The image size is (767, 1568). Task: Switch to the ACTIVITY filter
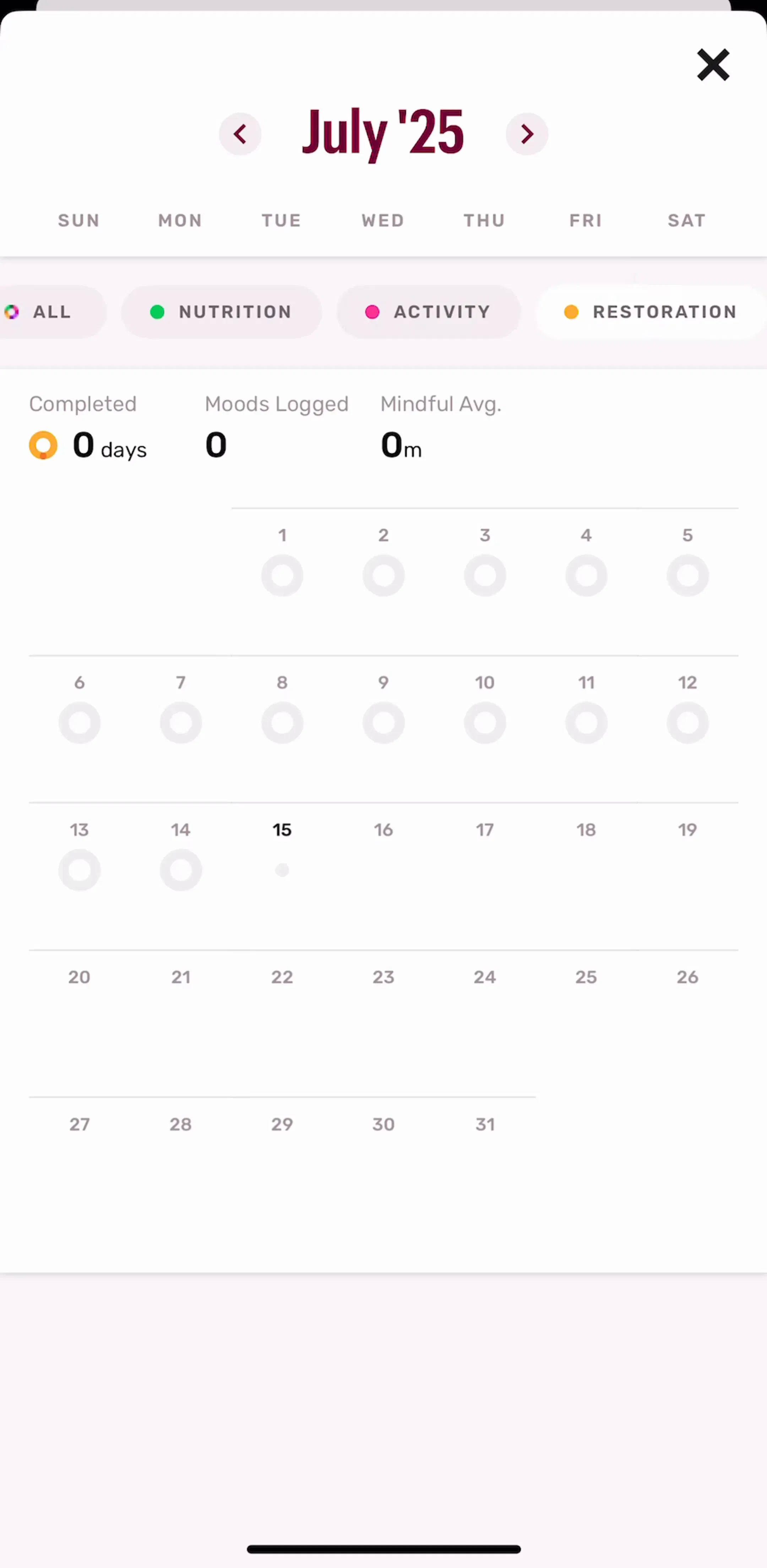pos(429,312)
